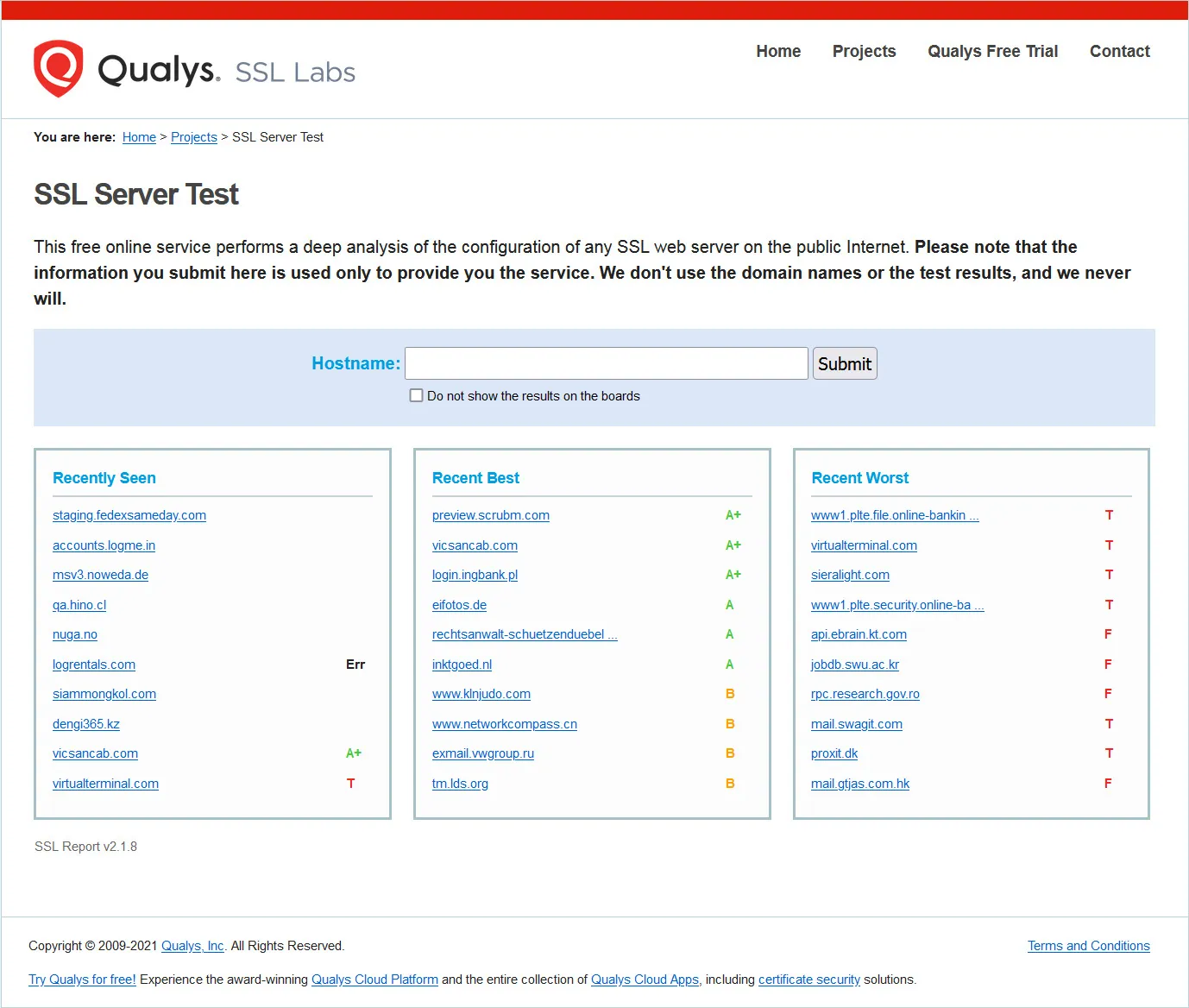Open sieralight.com in Recent Worst
This screenshot has height=1008, width=1189.
click(850, 575)
